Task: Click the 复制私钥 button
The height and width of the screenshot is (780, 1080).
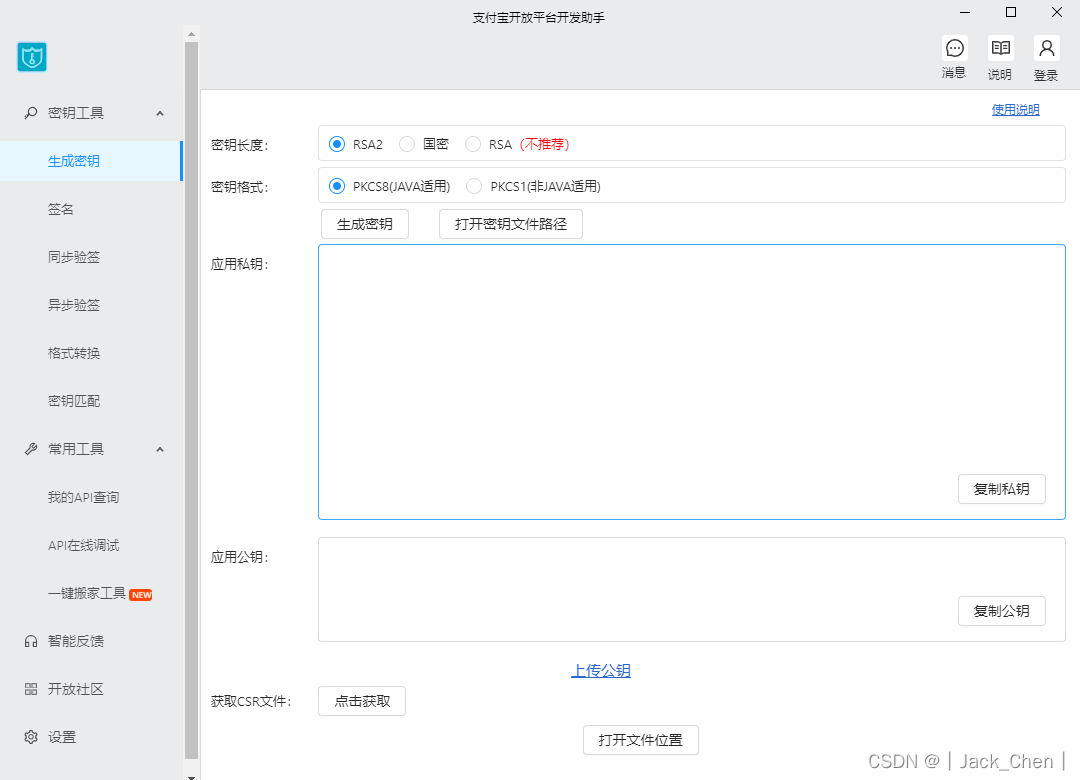Action: click(1001, 489)
